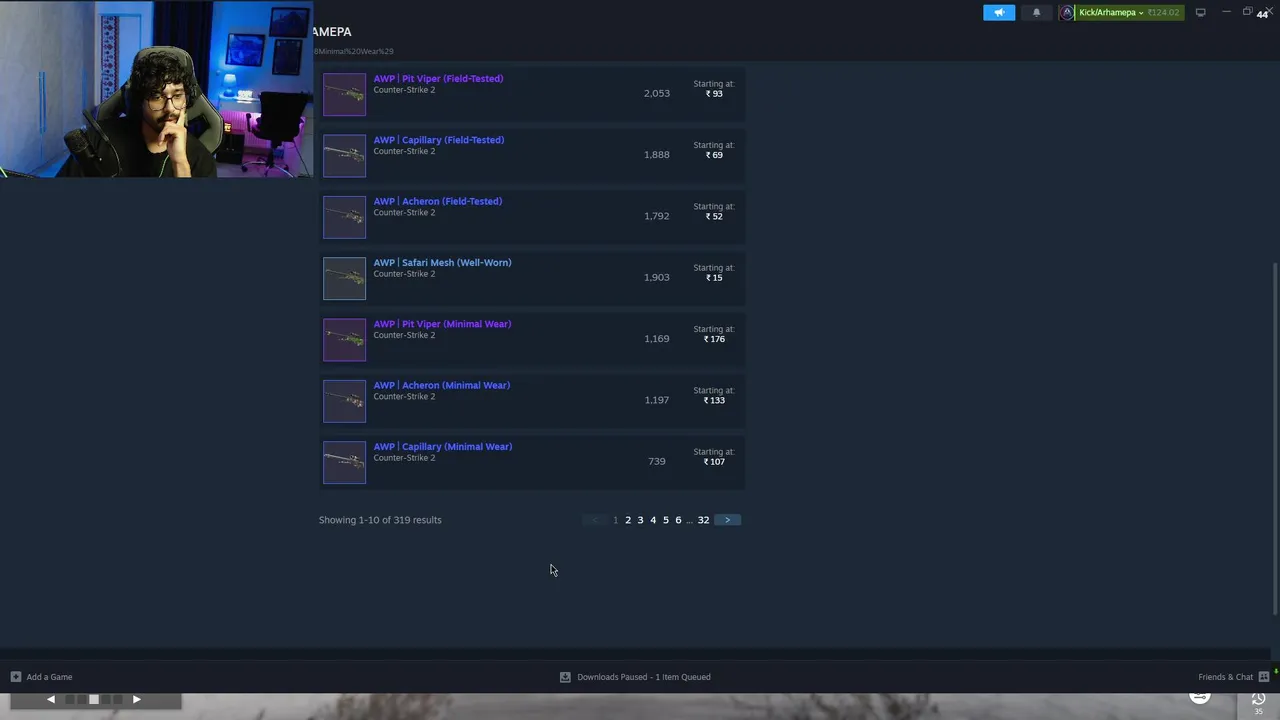Open the notifications bell
Screen dimensions: 1280x720
(x=1036, y=12)
